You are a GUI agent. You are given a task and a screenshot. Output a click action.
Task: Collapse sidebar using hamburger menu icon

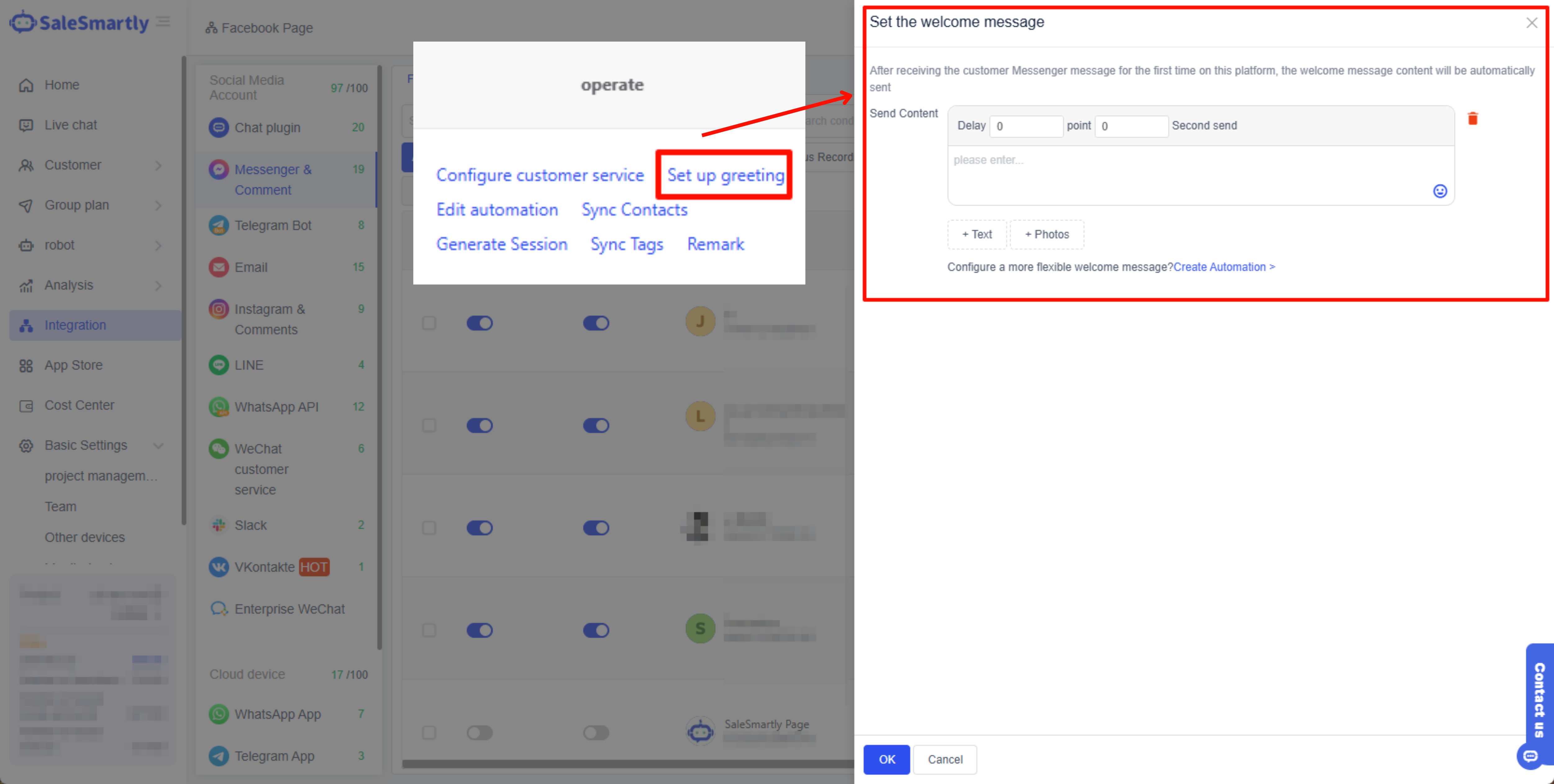[x=163, y=22]
